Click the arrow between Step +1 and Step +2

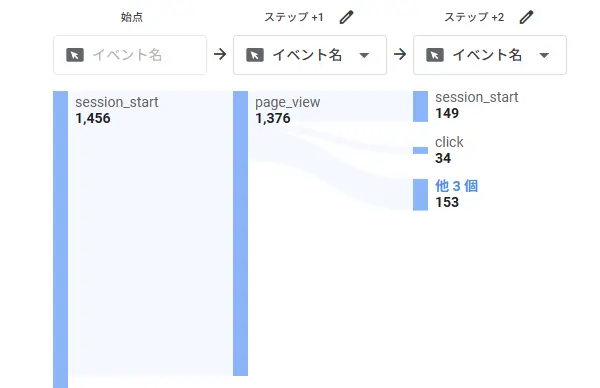tap(400, 54)
